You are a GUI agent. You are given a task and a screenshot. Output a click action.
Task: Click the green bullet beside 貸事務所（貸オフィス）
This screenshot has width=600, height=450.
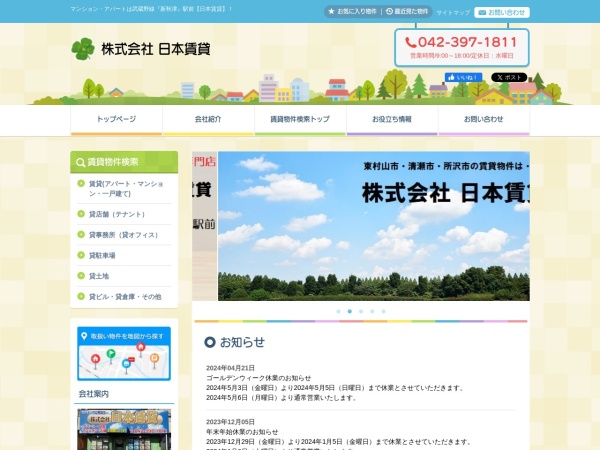(81, 234)
